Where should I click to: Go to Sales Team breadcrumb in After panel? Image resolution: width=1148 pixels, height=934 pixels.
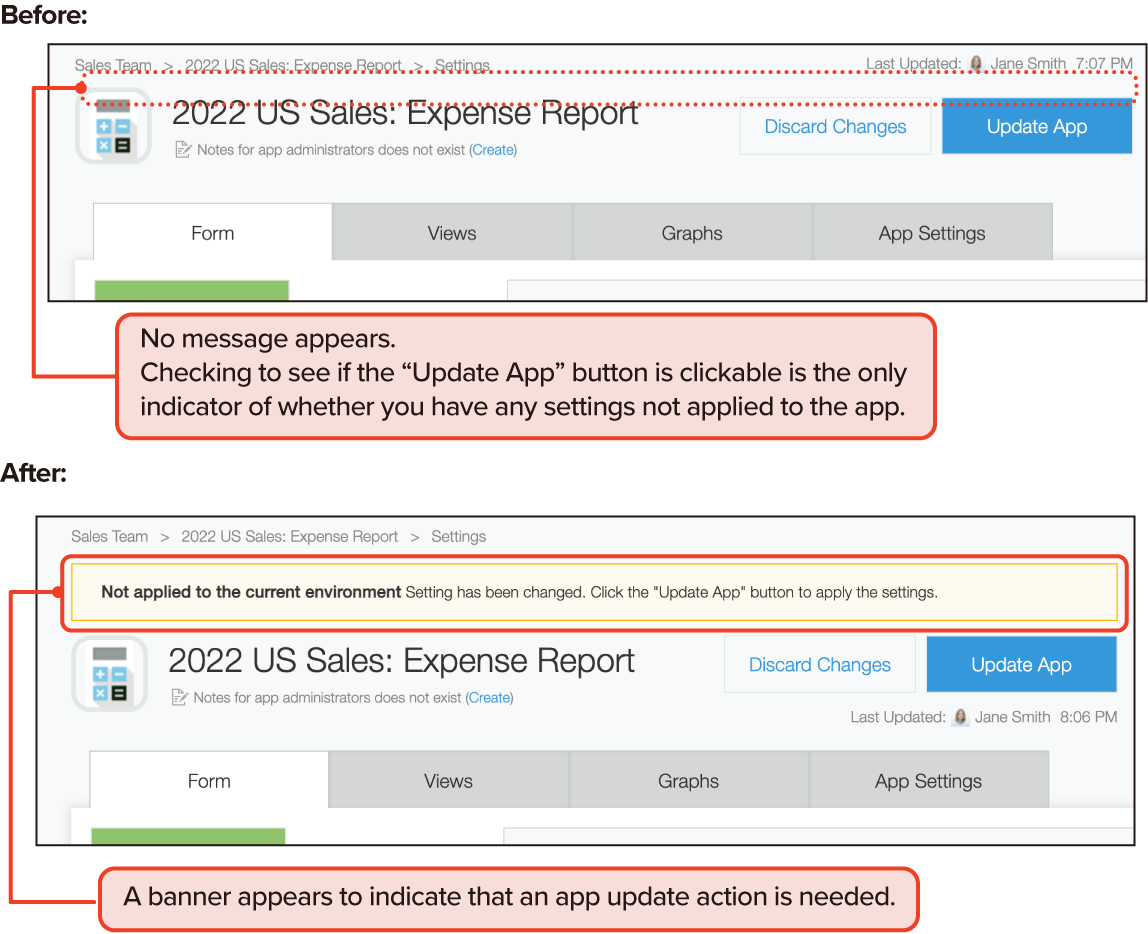coord(110,537)
